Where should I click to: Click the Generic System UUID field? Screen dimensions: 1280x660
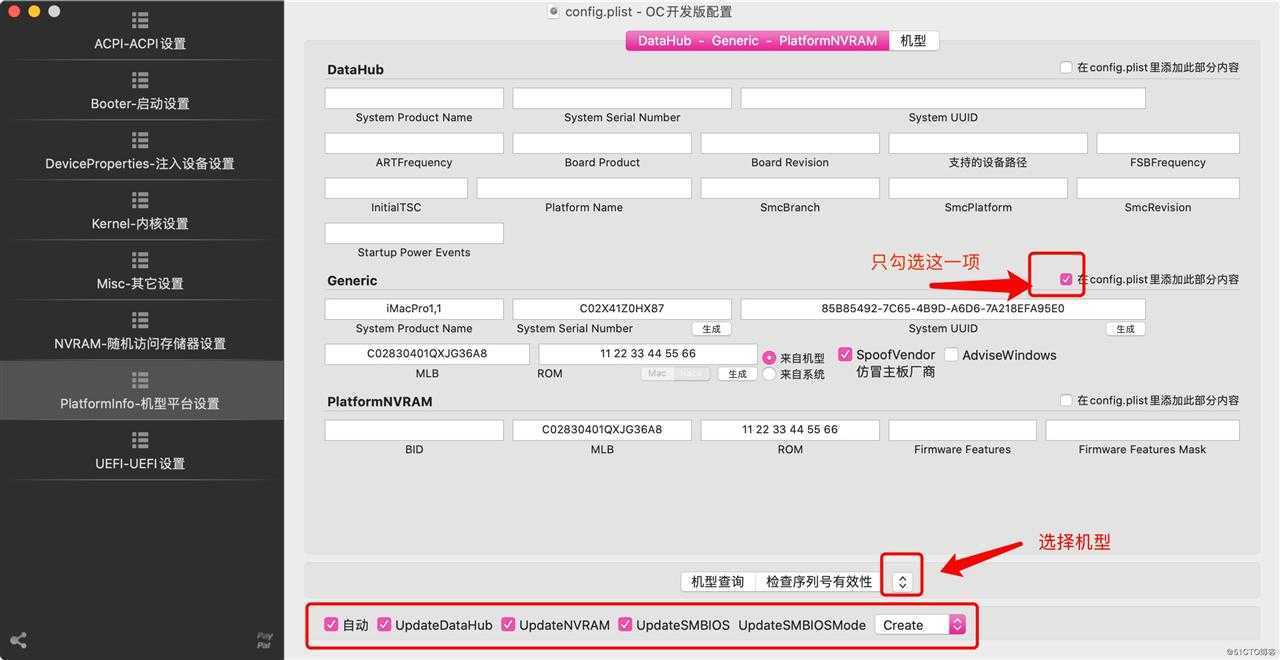point(943,309)
